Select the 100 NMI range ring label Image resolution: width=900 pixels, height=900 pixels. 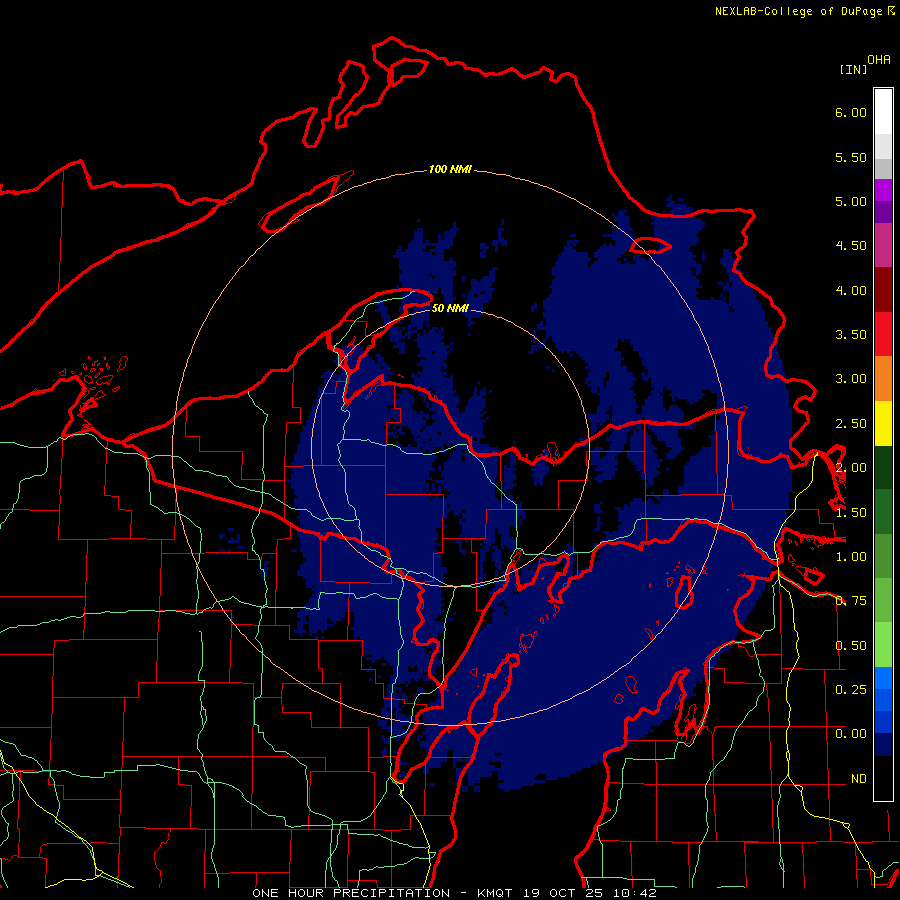tap(450, 169)
